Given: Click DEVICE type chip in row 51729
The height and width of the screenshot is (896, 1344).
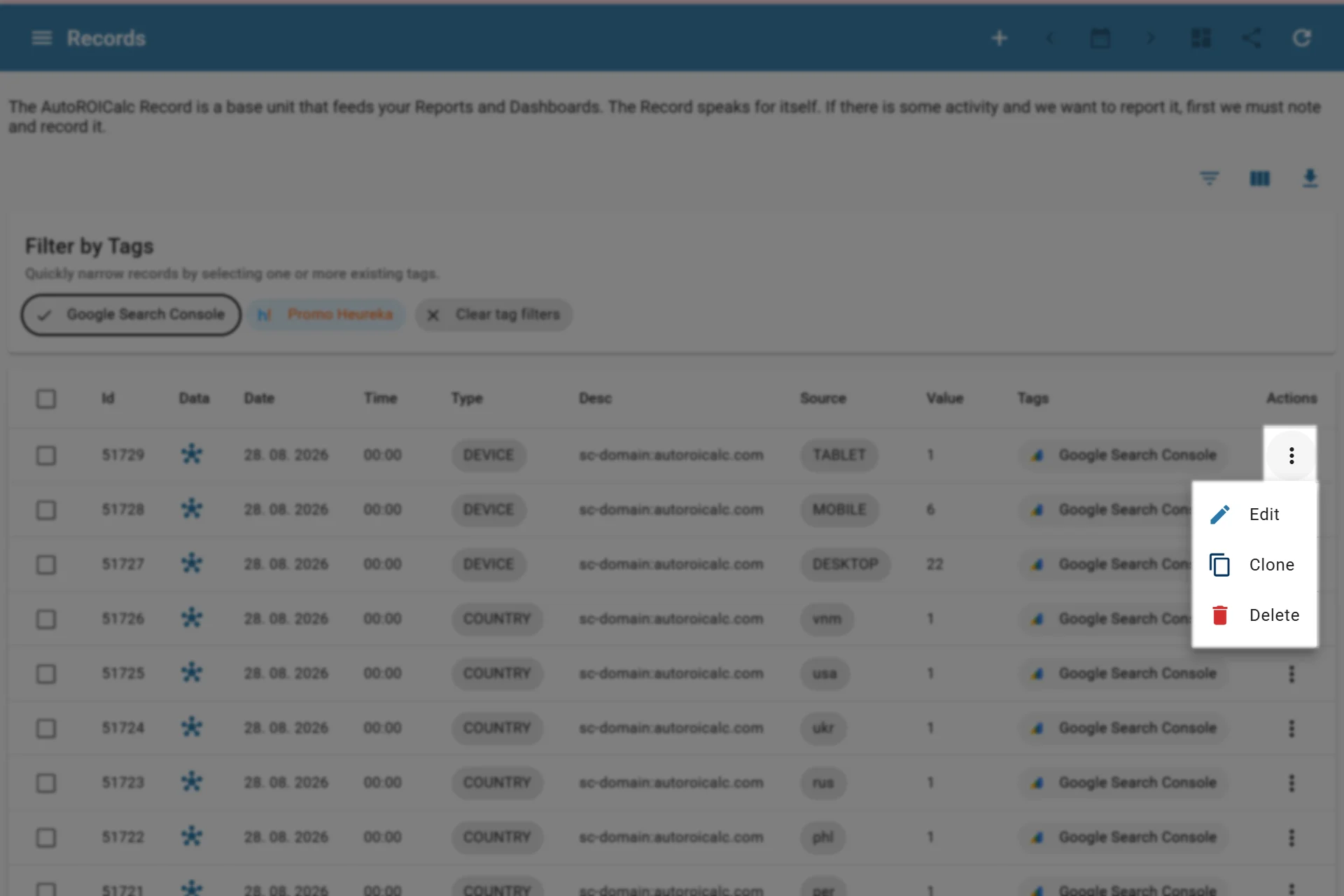Looking at the screenshot, I should (x=489, y=455).
